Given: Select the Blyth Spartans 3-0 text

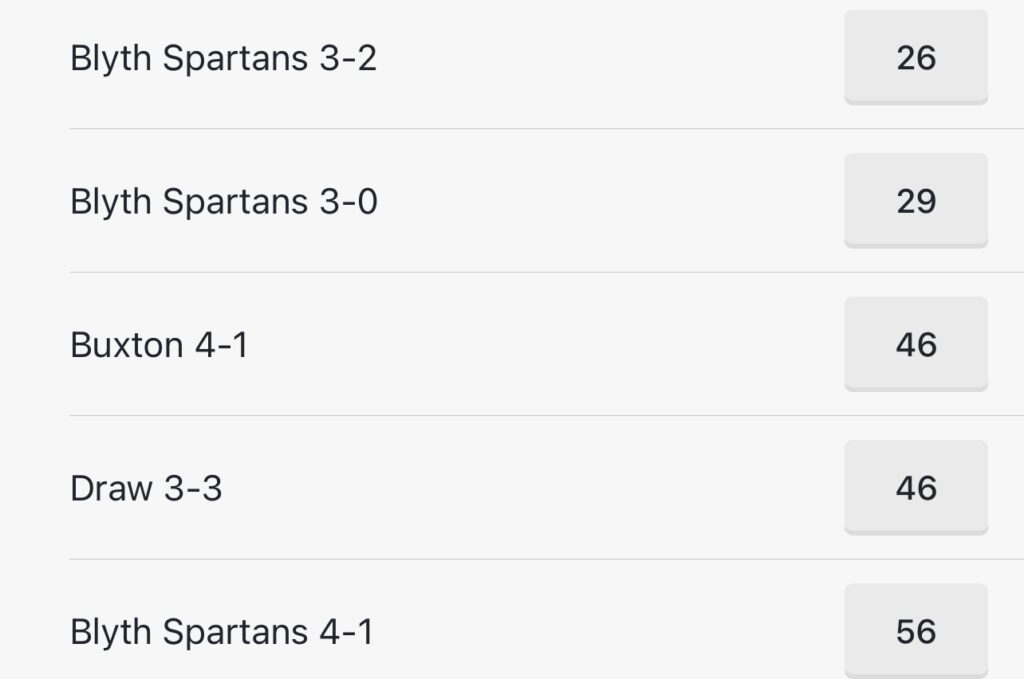Looking at the screenshot, I should coord(223,201).
